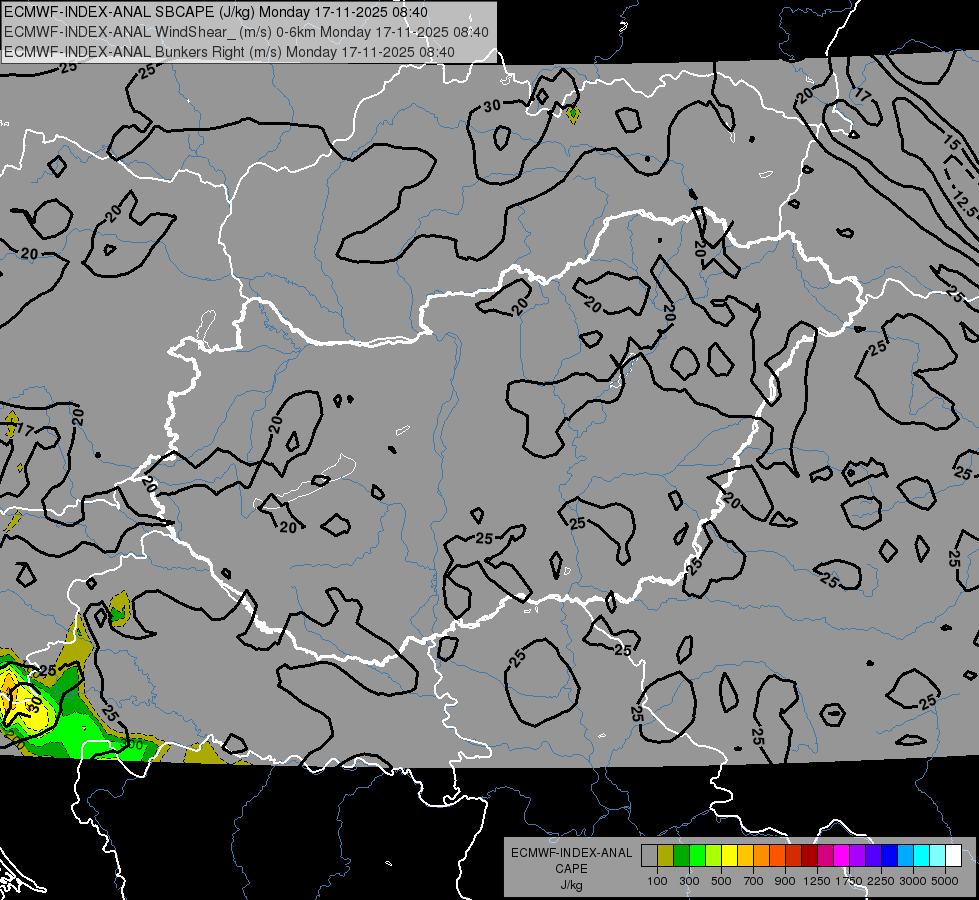Click the gray swatch in CAPE legend

[x=649, y=855]
